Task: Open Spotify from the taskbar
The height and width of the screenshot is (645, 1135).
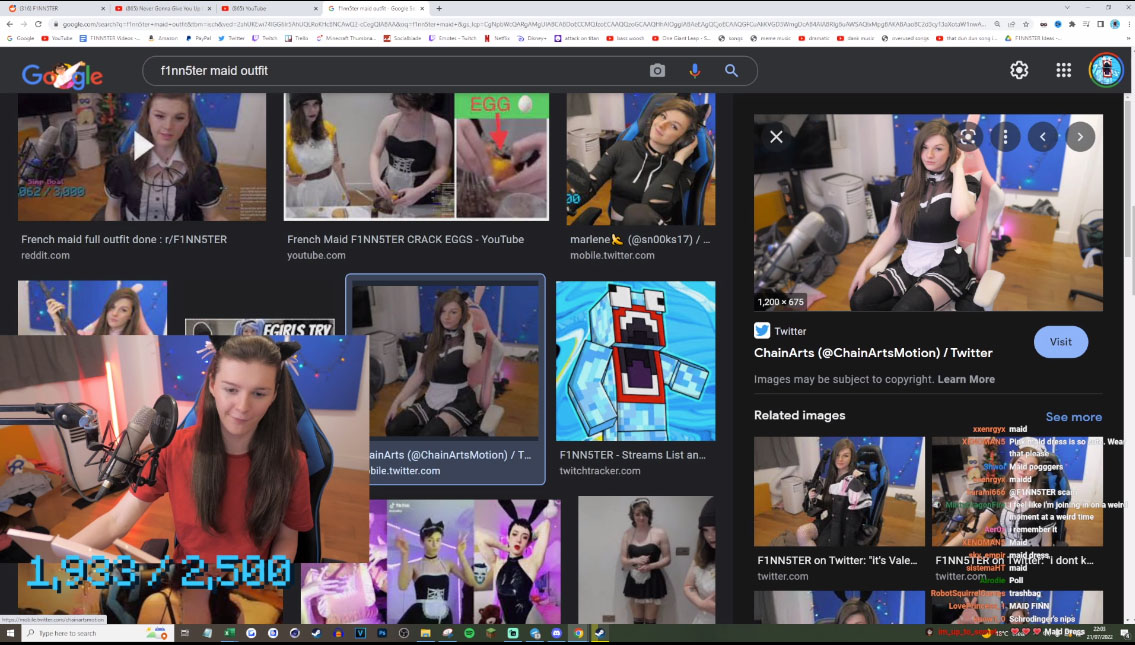Action: coord(469,633)
